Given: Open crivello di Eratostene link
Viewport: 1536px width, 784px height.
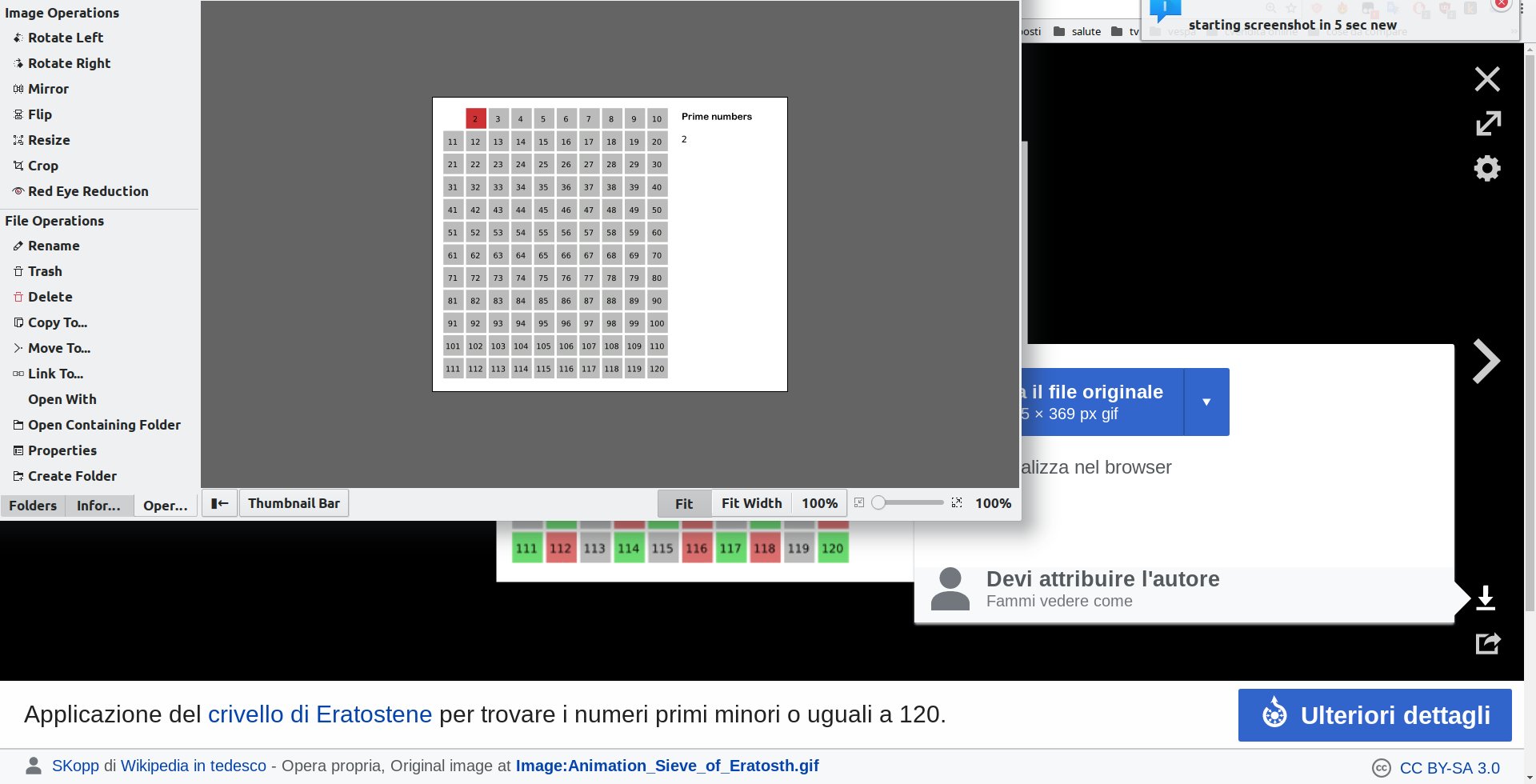Looking at the screenshot, I should [320, 714].
